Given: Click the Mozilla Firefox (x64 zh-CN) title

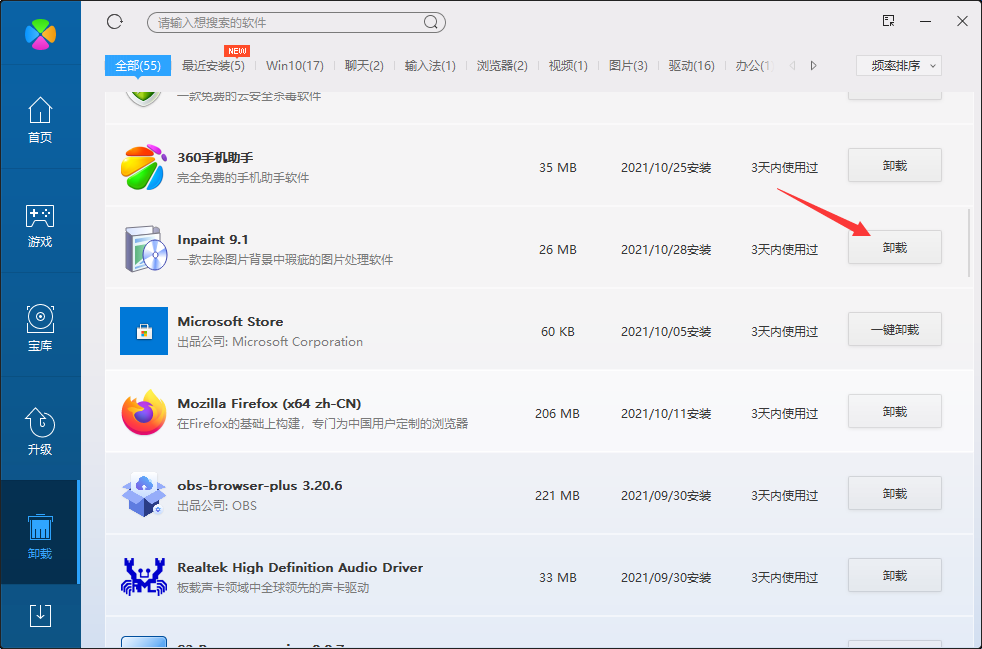Looking at the screenshot, I should tap(269, 403).
